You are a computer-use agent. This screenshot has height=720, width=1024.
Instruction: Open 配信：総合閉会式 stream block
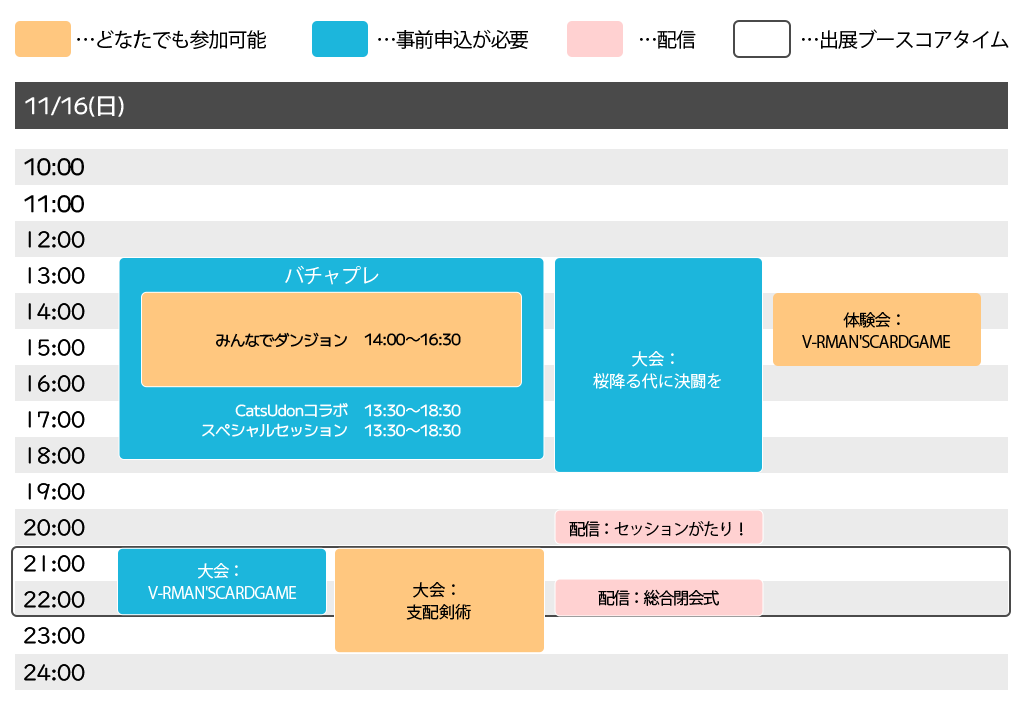tap(658, 598)
